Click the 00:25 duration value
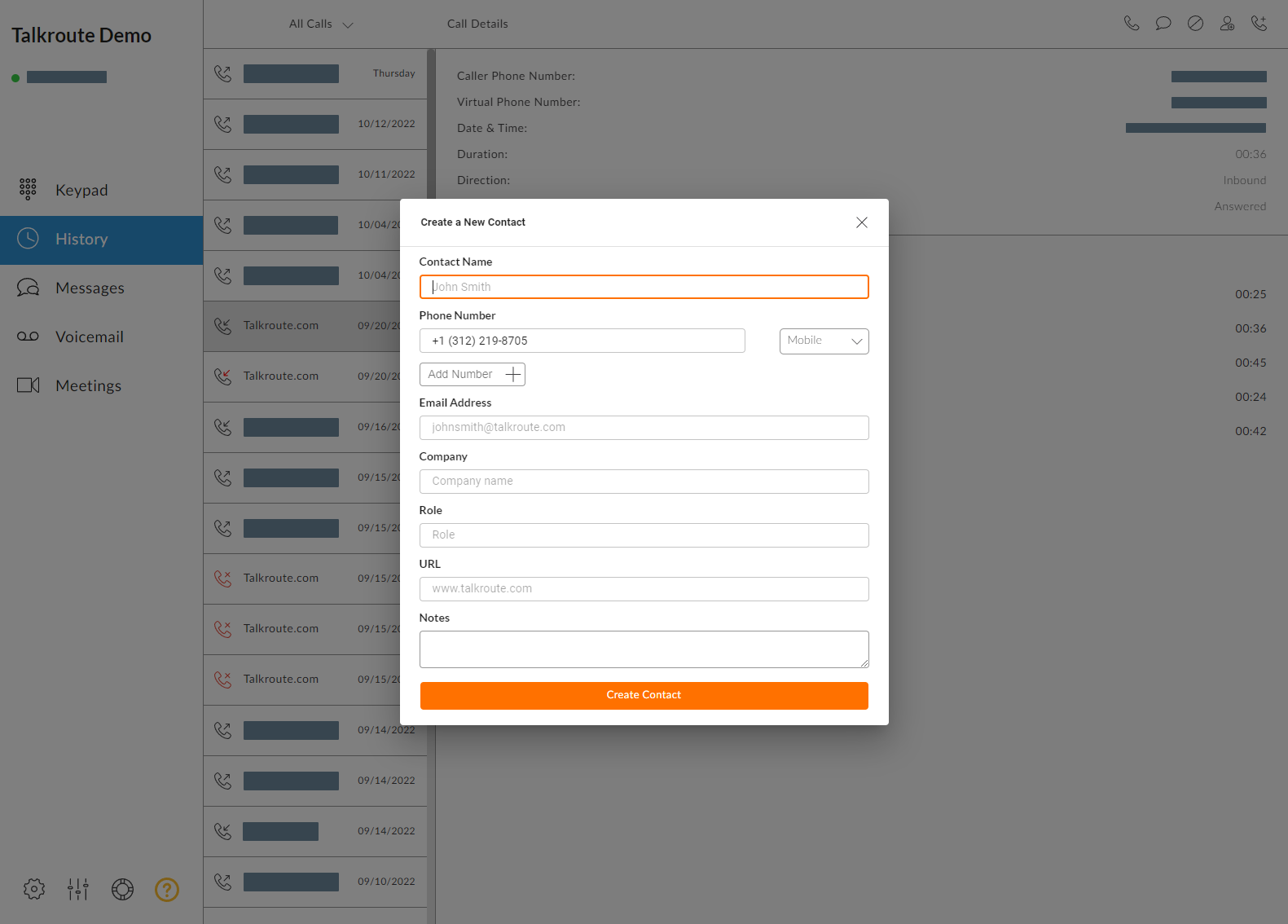Screen dimensions: 1288x924 click(x=1251, y=295)
